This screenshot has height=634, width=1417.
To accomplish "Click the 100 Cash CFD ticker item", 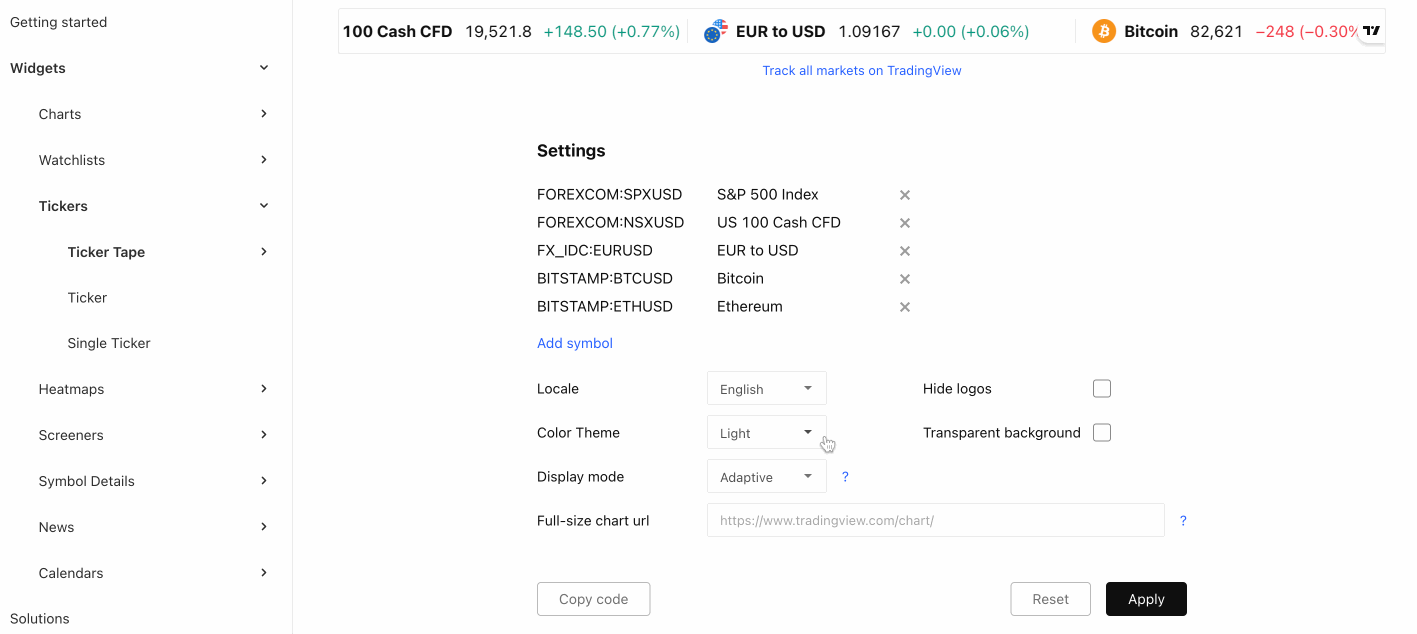I will [x=512, y=32].
